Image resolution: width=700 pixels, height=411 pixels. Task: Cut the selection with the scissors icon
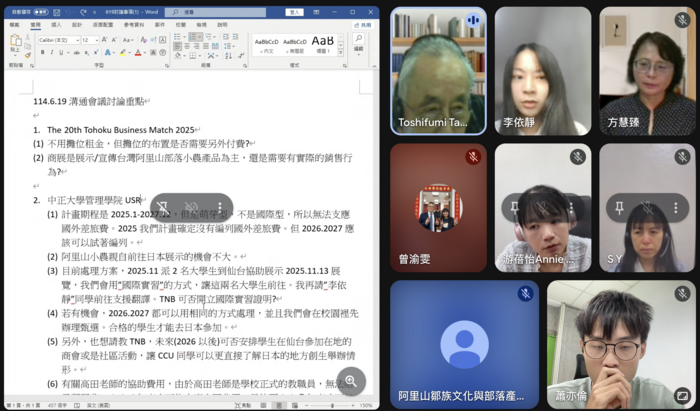28,37
